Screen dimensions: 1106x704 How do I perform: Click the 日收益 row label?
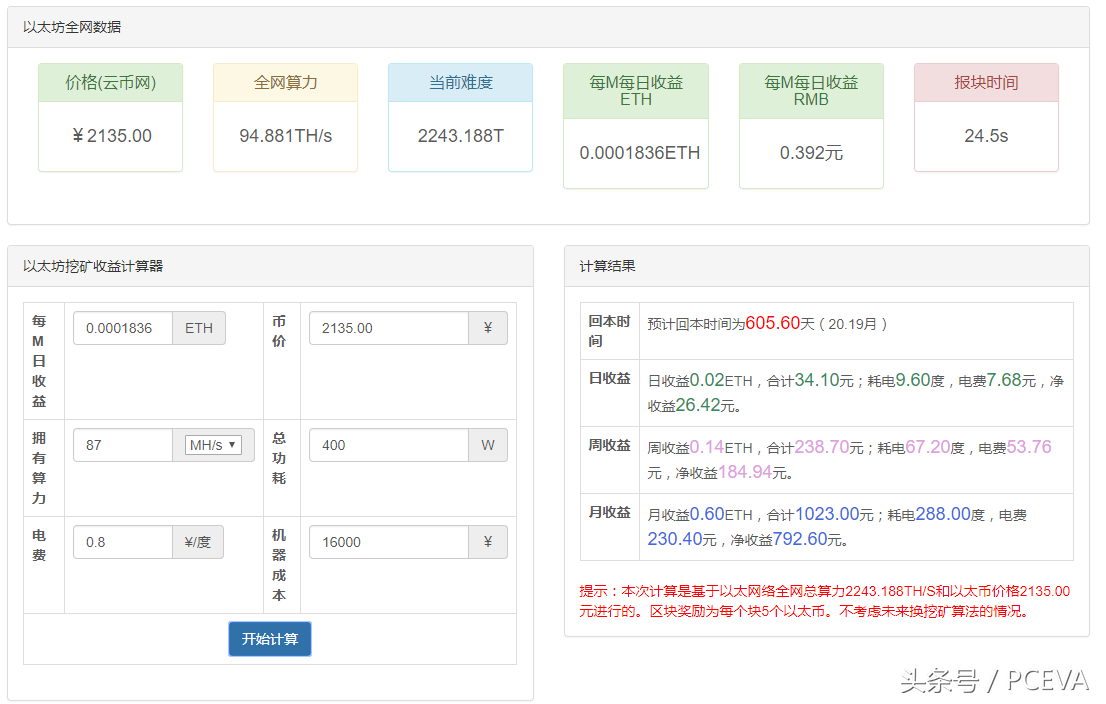609,378
